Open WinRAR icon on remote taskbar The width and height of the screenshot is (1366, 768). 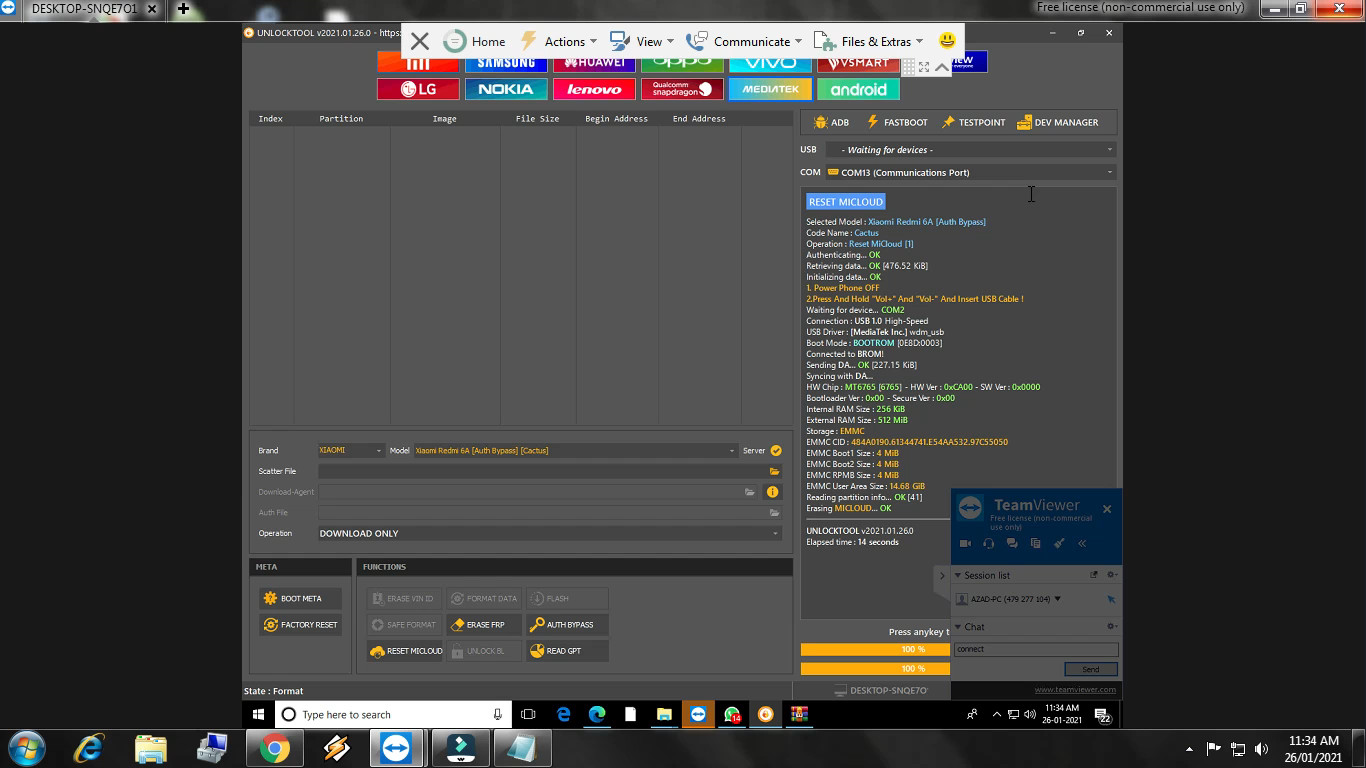tap(799, 714)
